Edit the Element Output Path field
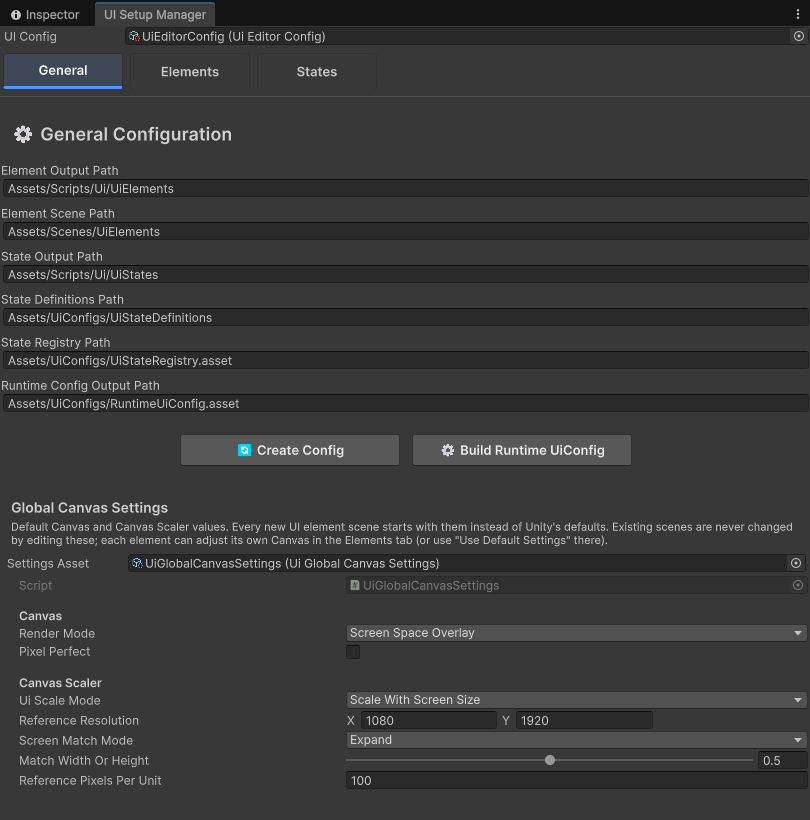Screen dimensions: 810x820 (405, 189)
